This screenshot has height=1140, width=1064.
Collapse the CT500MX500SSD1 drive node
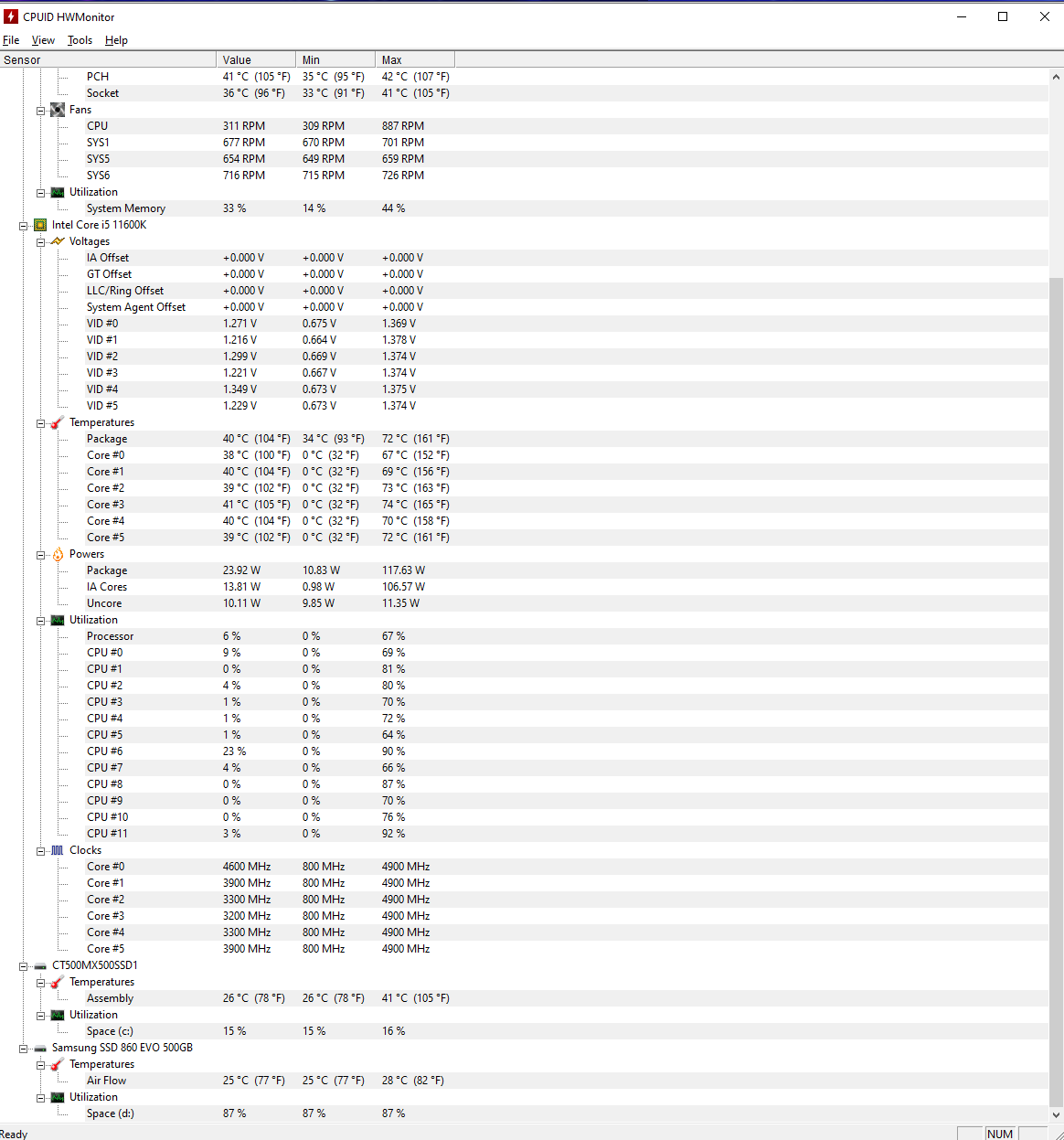click(24, 966)
